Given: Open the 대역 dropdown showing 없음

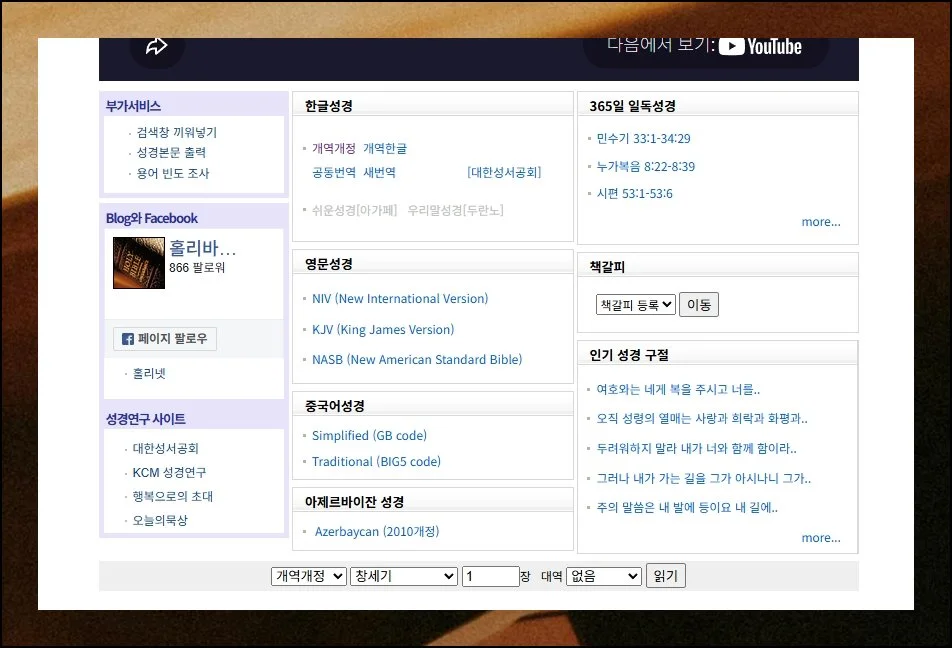Looking at the screenshot, I should [603, 575].
